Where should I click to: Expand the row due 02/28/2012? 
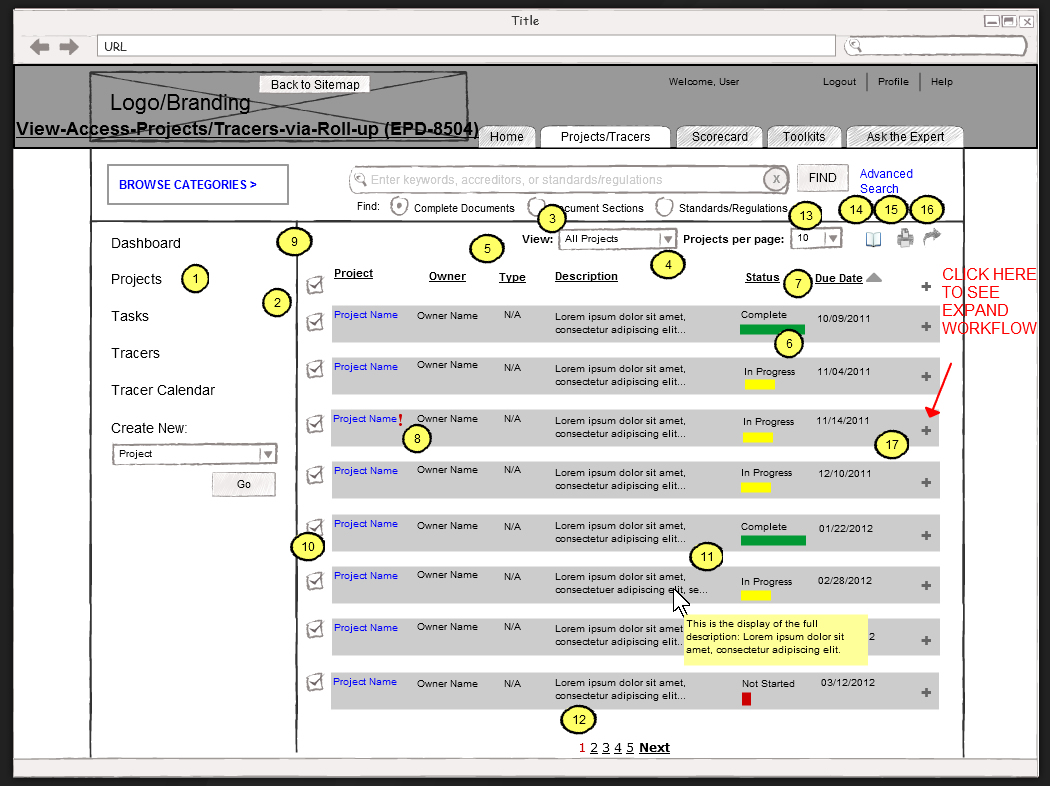tap(926, 586)
